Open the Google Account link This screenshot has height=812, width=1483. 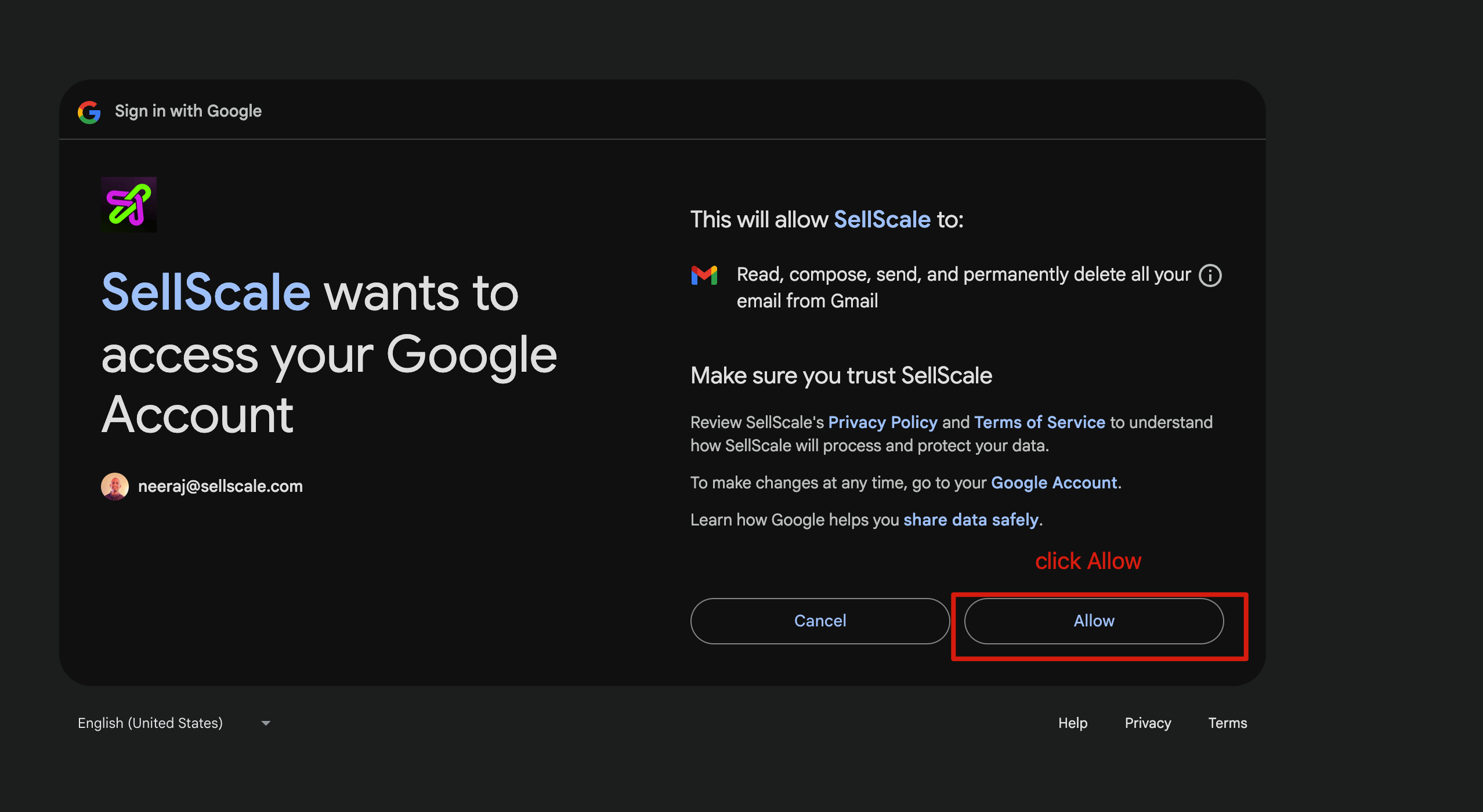tap(1054, 483)
